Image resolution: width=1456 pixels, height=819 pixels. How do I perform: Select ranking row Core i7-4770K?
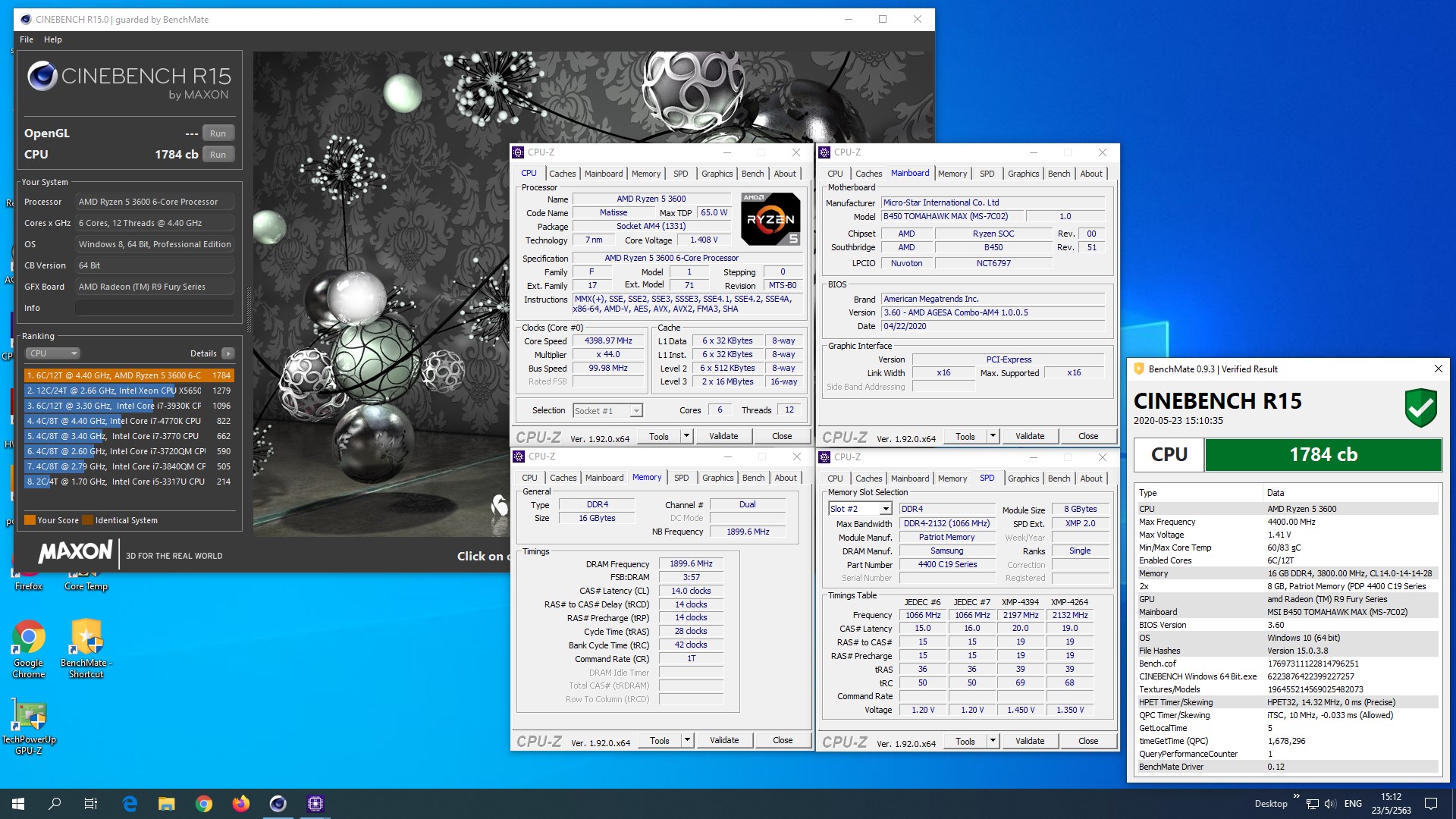tap(129, 421)
